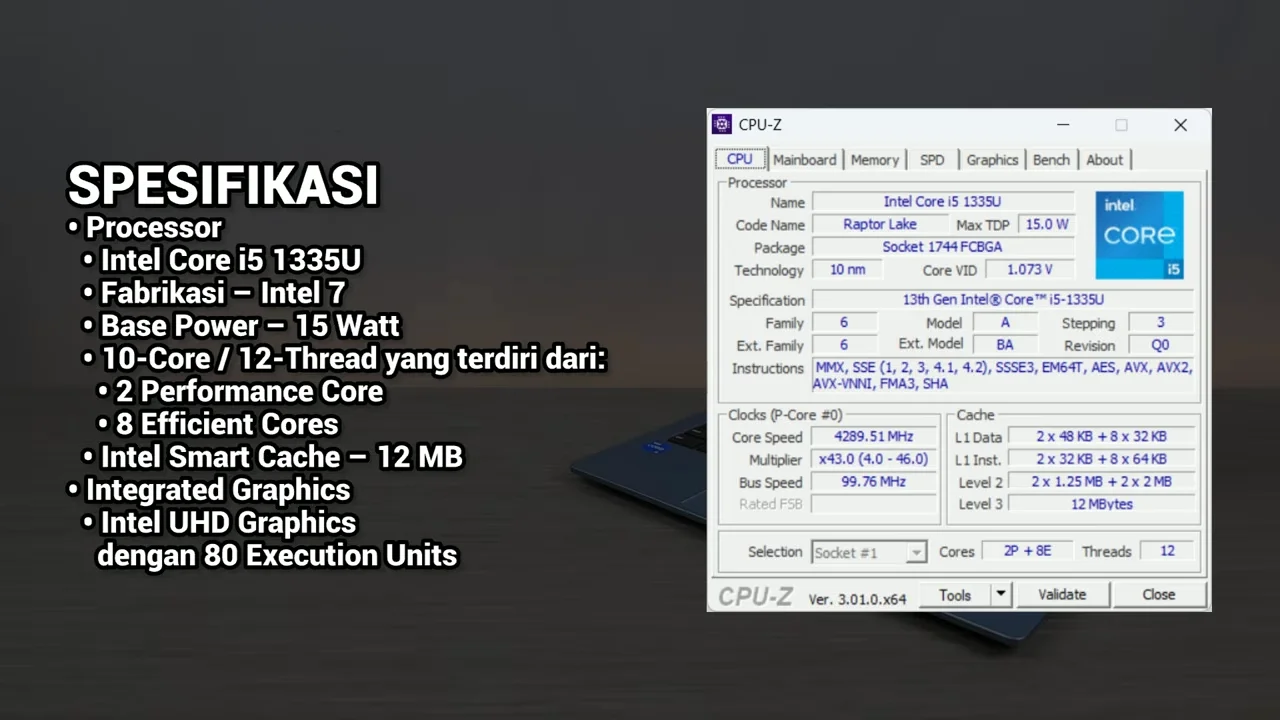Switch to the Mainboard tab
1280x720 pixels.
pyautogui.click(x=804, y=160)
